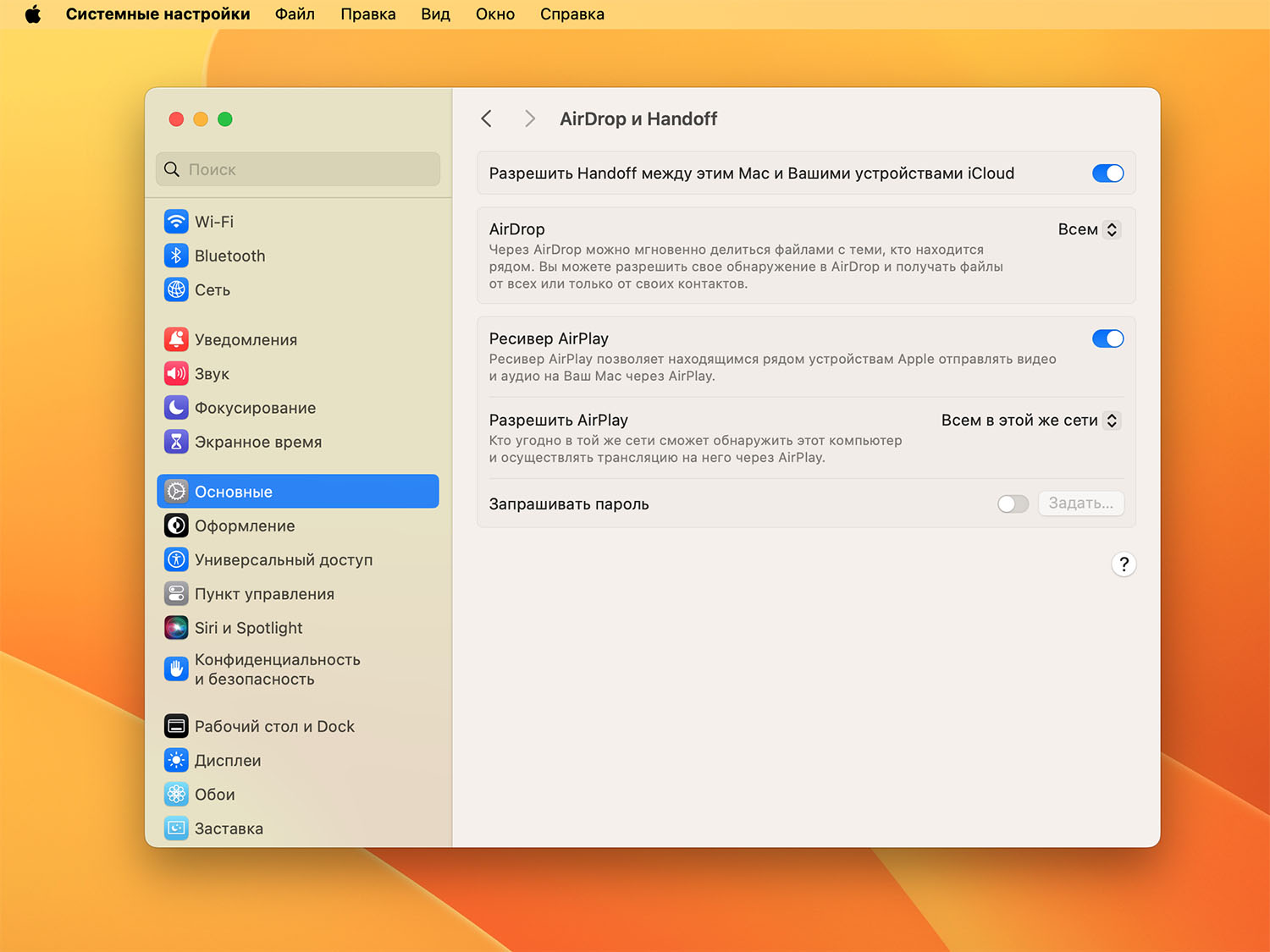Select Экранное время in sidebar
The height and width of the screenshot is (952, 1270).
(x=257, y=442)
